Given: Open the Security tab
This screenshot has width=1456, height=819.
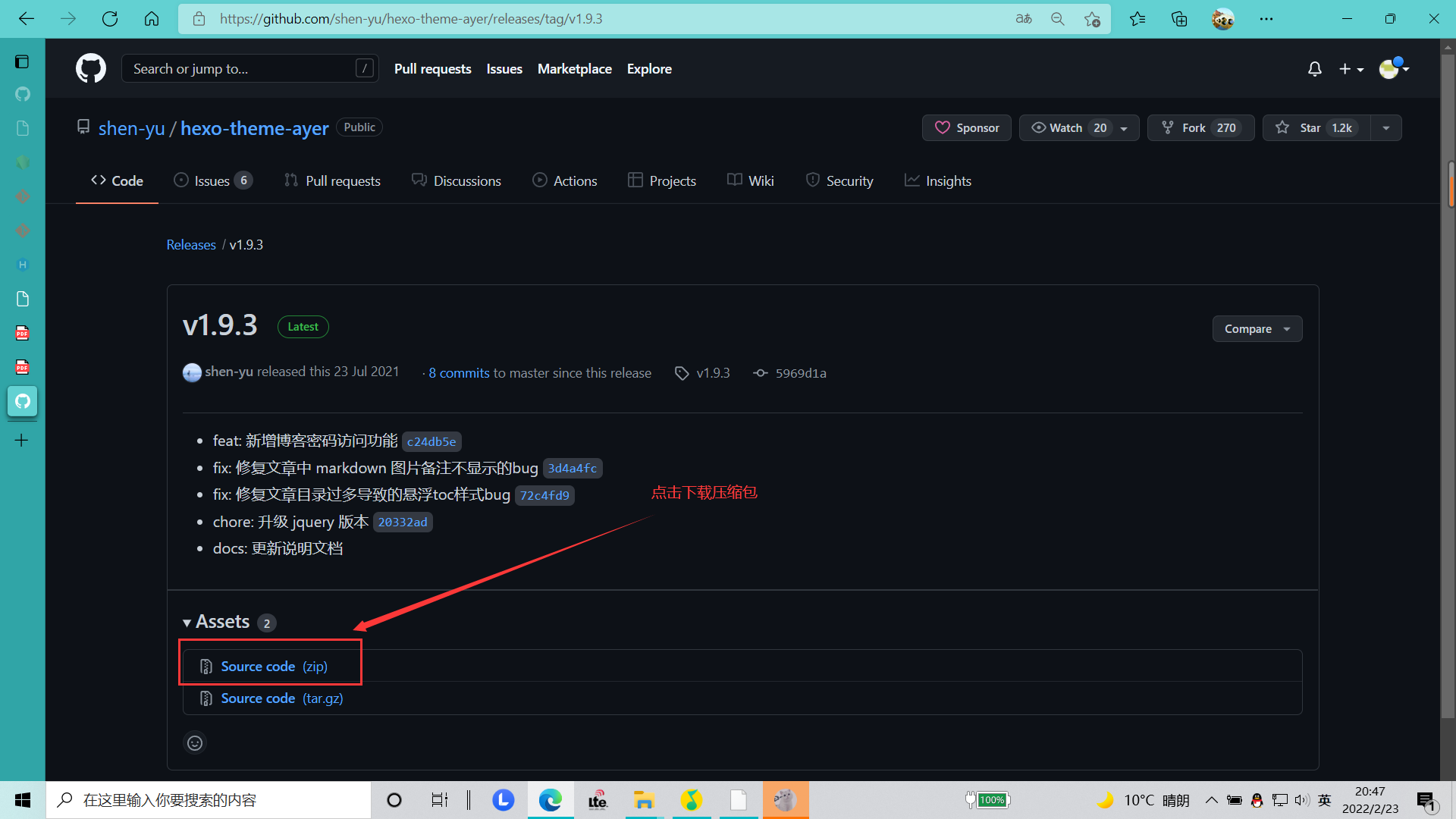Looking at the screenshot, I should [839, 180].
